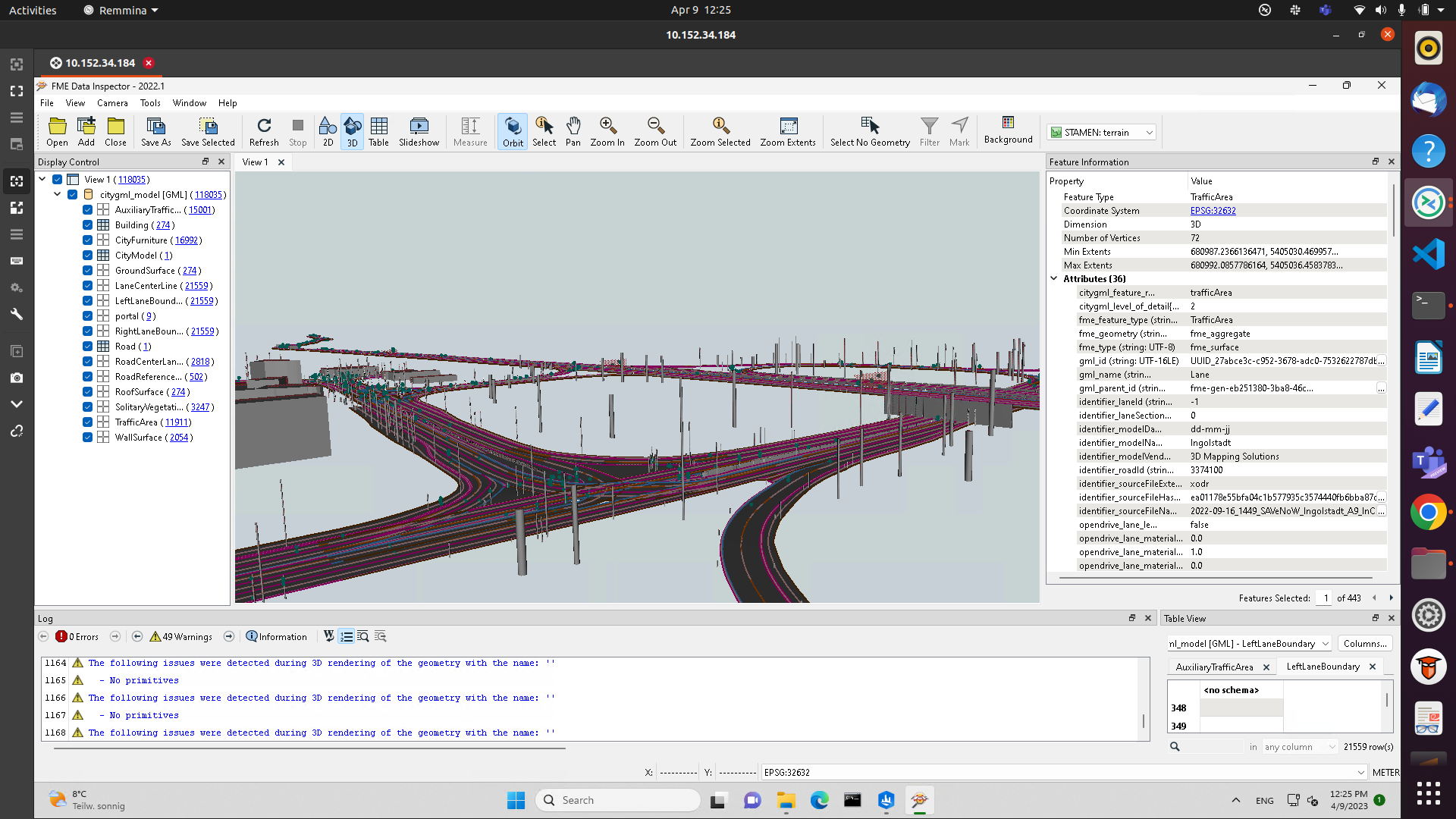The image size is (1456, 819).
Task: Click the Zoom Extents icon
Action: coord(787,131)
